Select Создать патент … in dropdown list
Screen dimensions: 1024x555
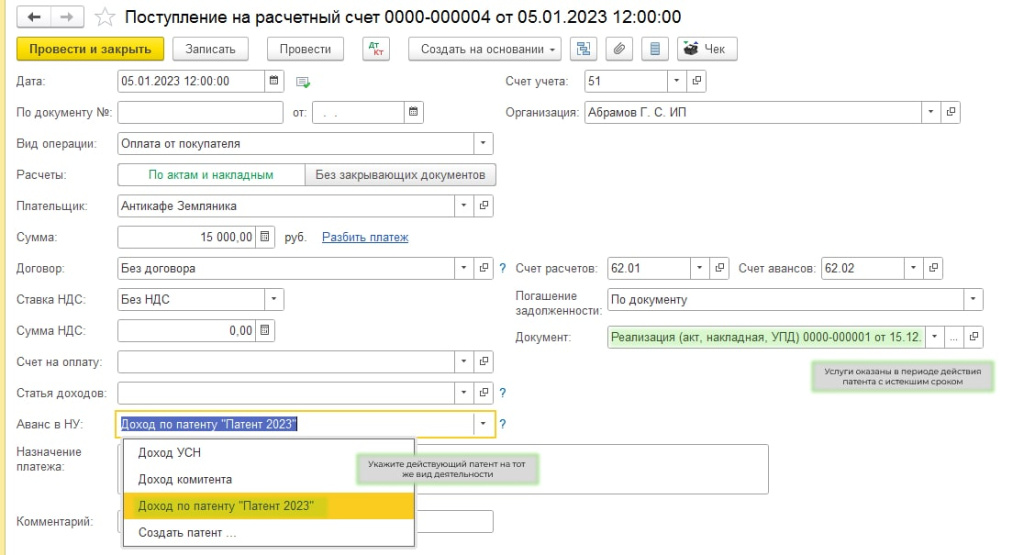click(x=187, y=533)
